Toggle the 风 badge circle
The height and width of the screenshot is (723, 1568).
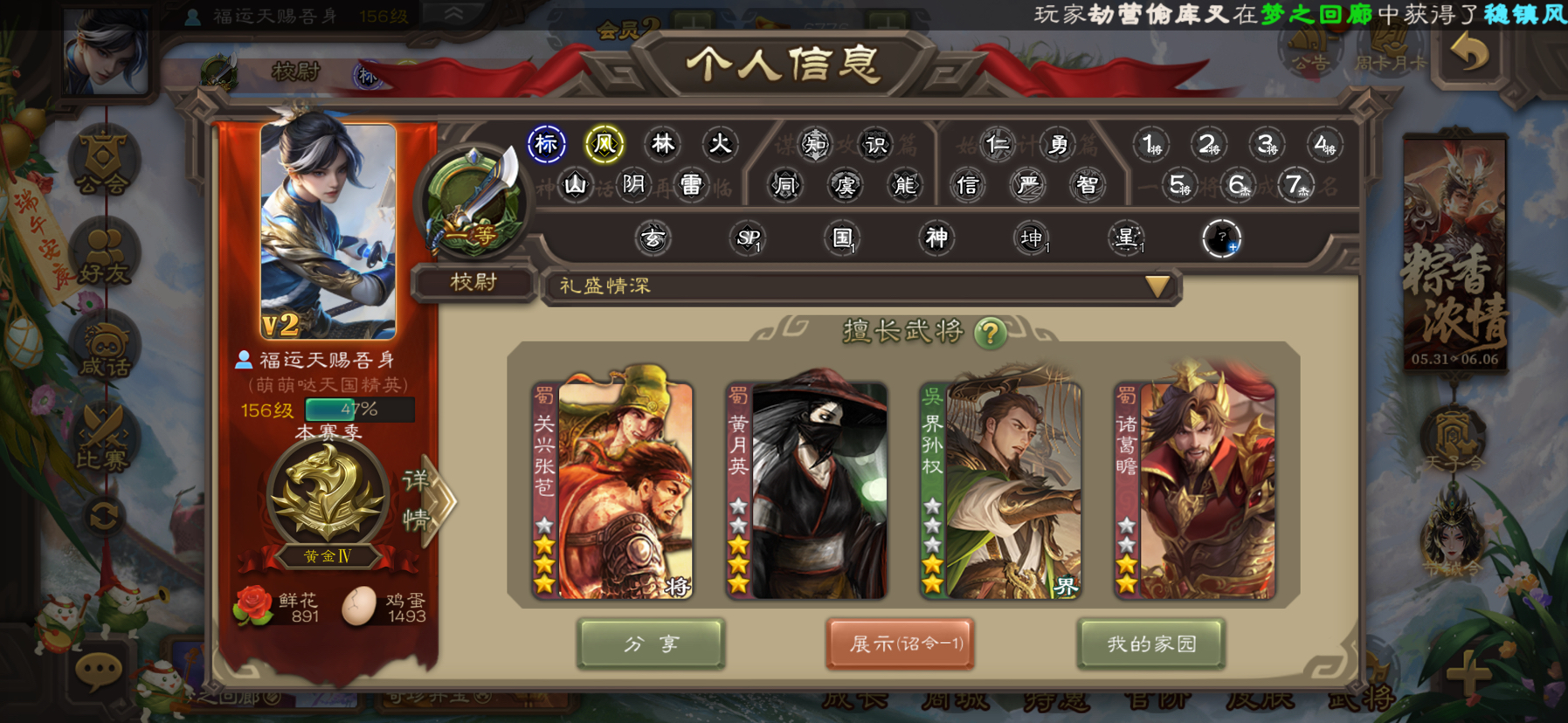[x=604, y=144]
